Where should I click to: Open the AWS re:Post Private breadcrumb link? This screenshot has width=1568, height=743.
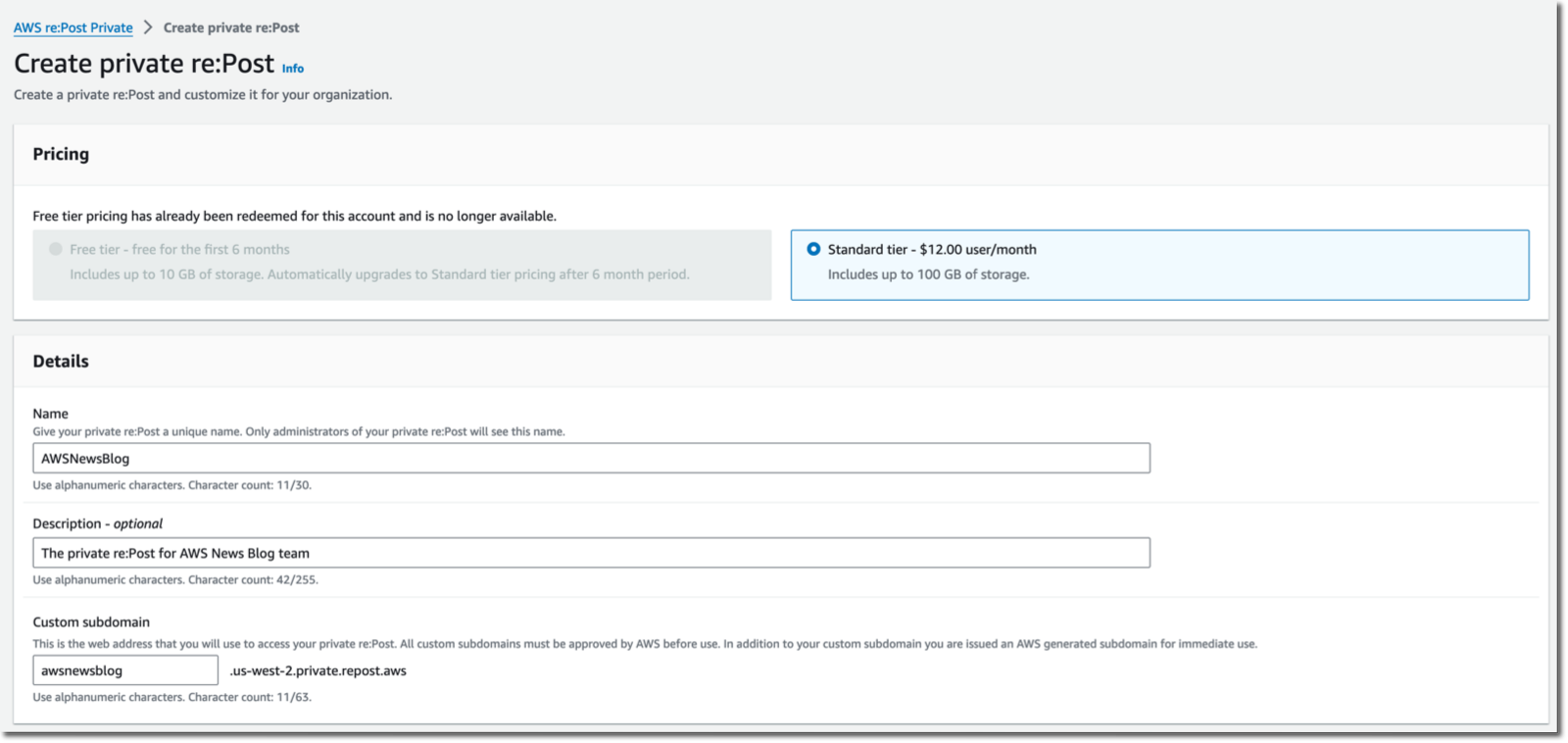coord(73,27)
